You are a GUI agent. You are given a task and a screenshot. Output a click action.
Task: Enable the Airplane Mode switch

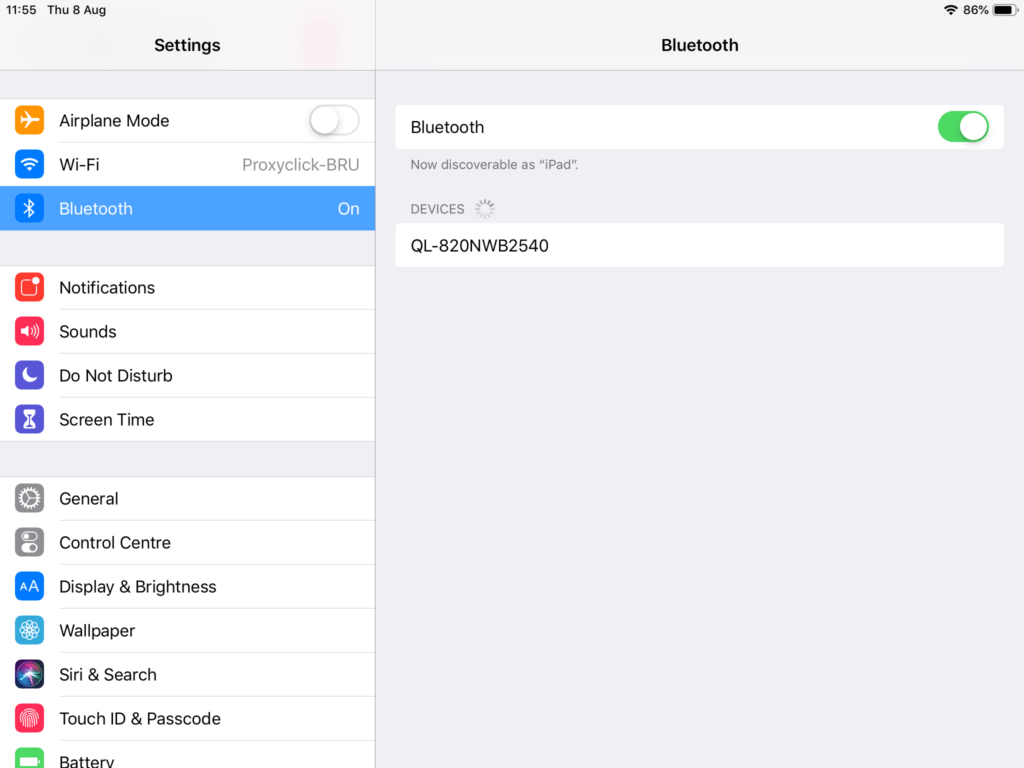(x=334, y=121)
